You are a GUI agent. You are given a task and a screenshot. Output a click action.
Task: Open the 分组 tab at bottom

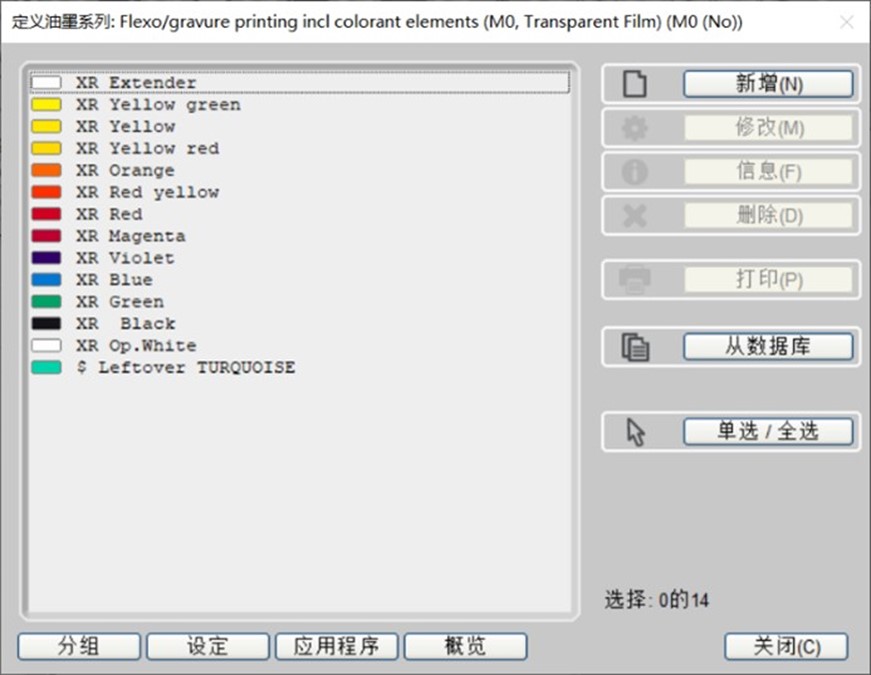pos(80,646)
